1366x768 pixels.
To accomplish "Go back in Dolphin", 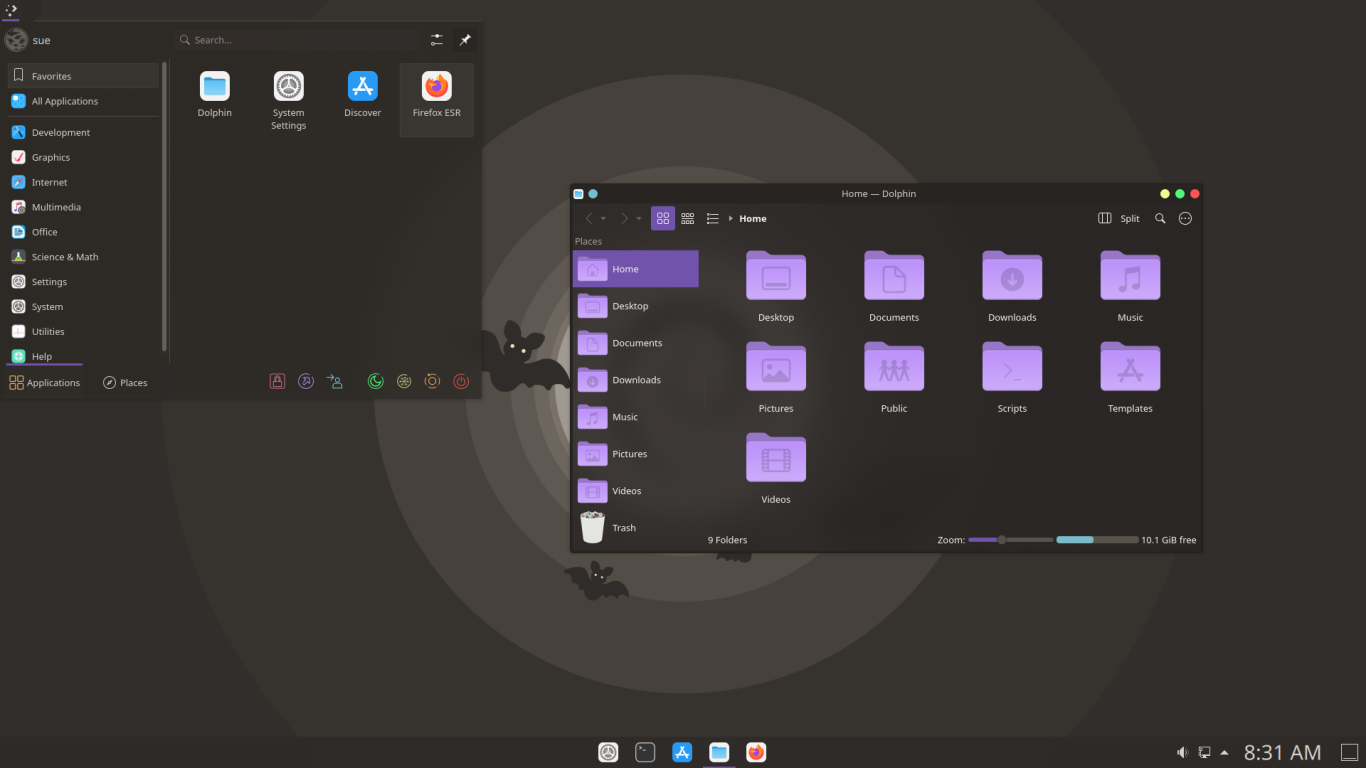I will click(x=589, y=219).
